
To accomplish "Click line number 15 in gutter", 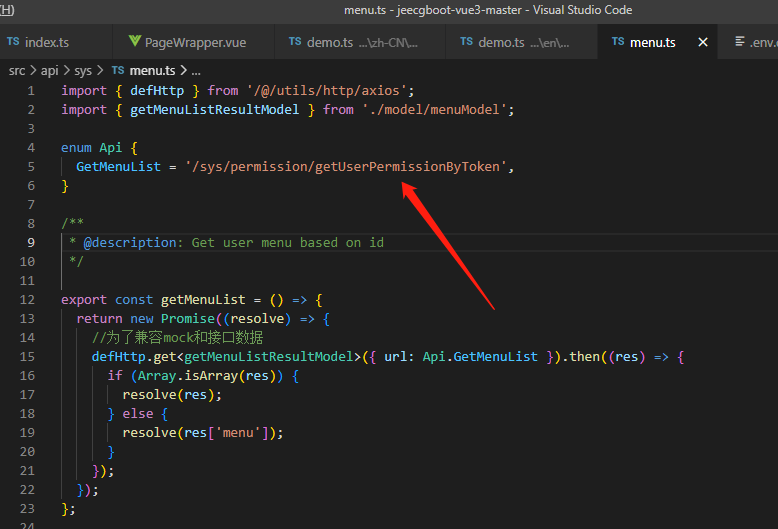I will (27, 357).
